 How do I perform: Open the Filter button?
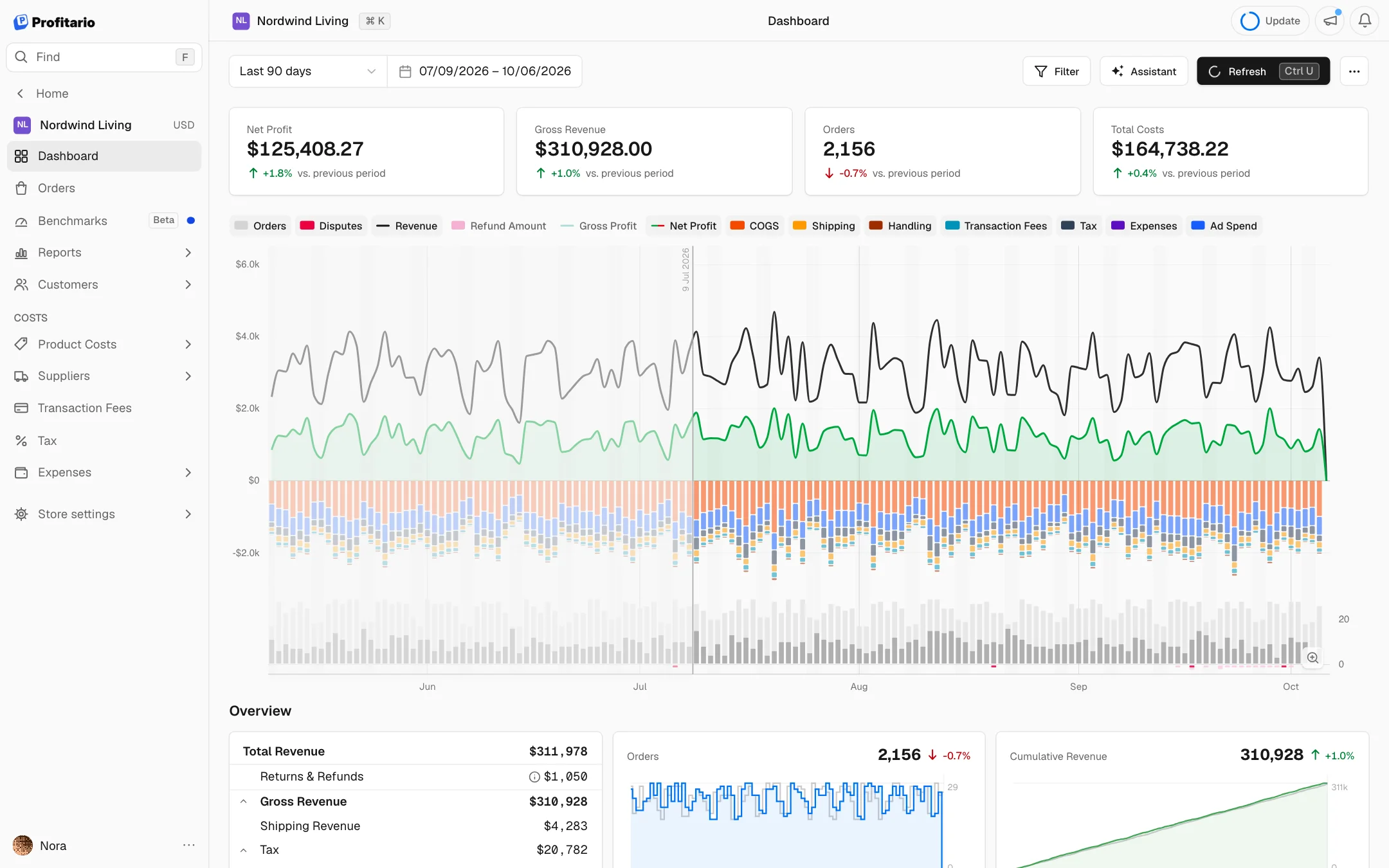[x=1057, y=71]
